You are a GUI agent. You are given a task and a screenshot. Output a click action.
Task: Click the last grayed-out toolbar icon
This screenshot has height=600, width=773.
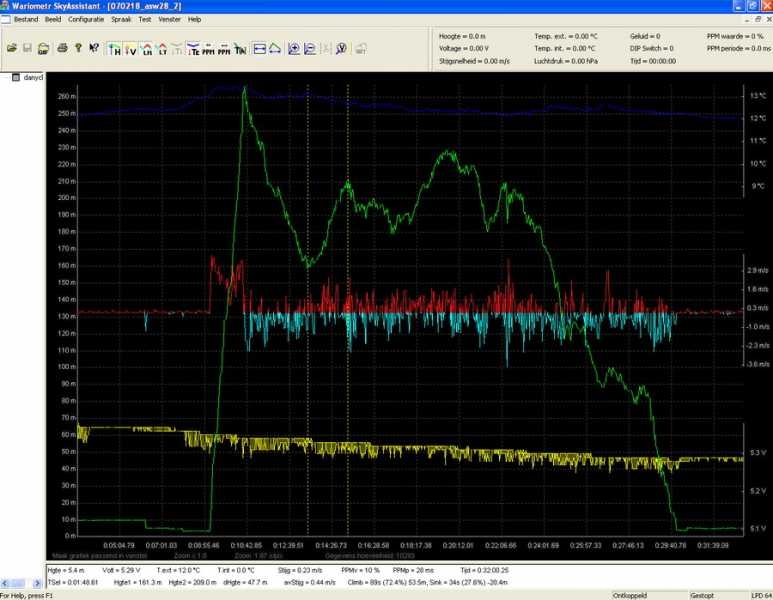click(361, 49)
